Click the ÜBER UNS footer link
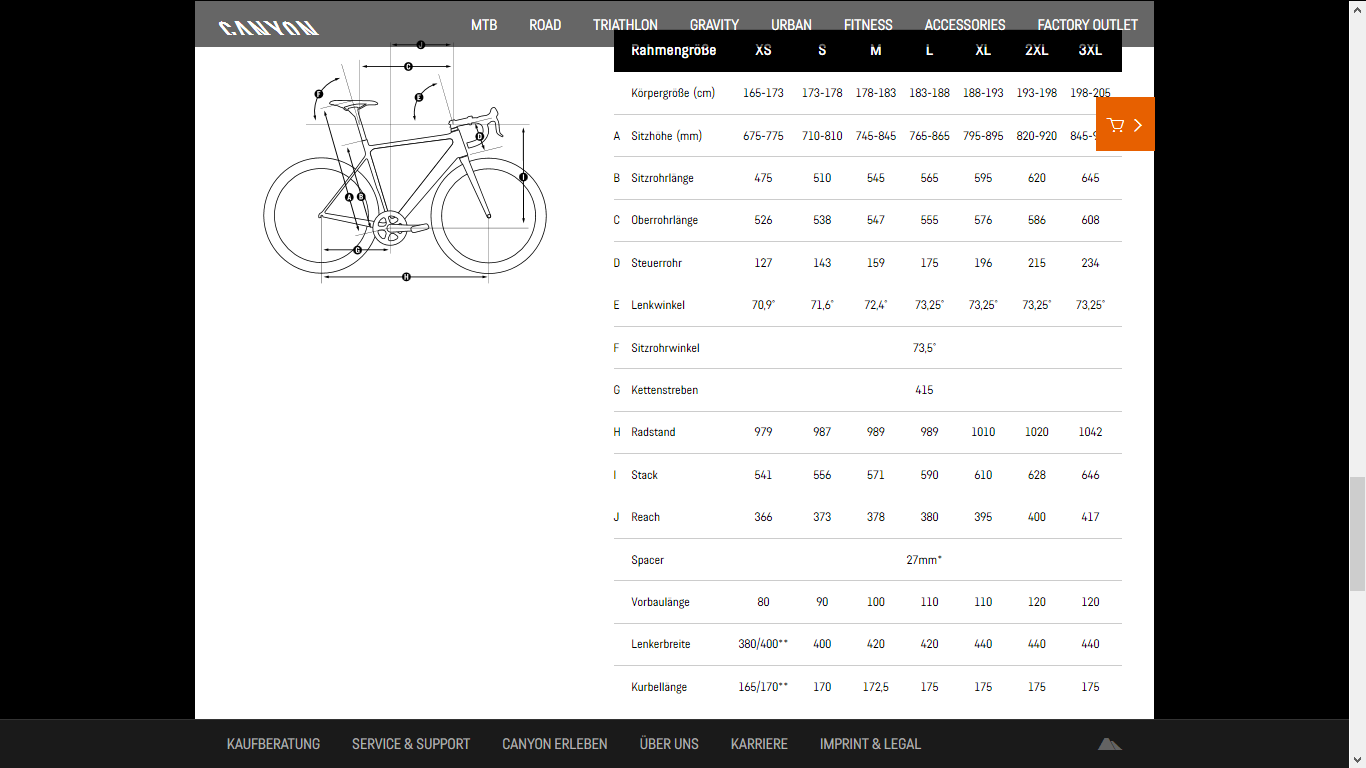This screenshot has width=1366, height=768. pyautogui.click(x=669, y=744)
